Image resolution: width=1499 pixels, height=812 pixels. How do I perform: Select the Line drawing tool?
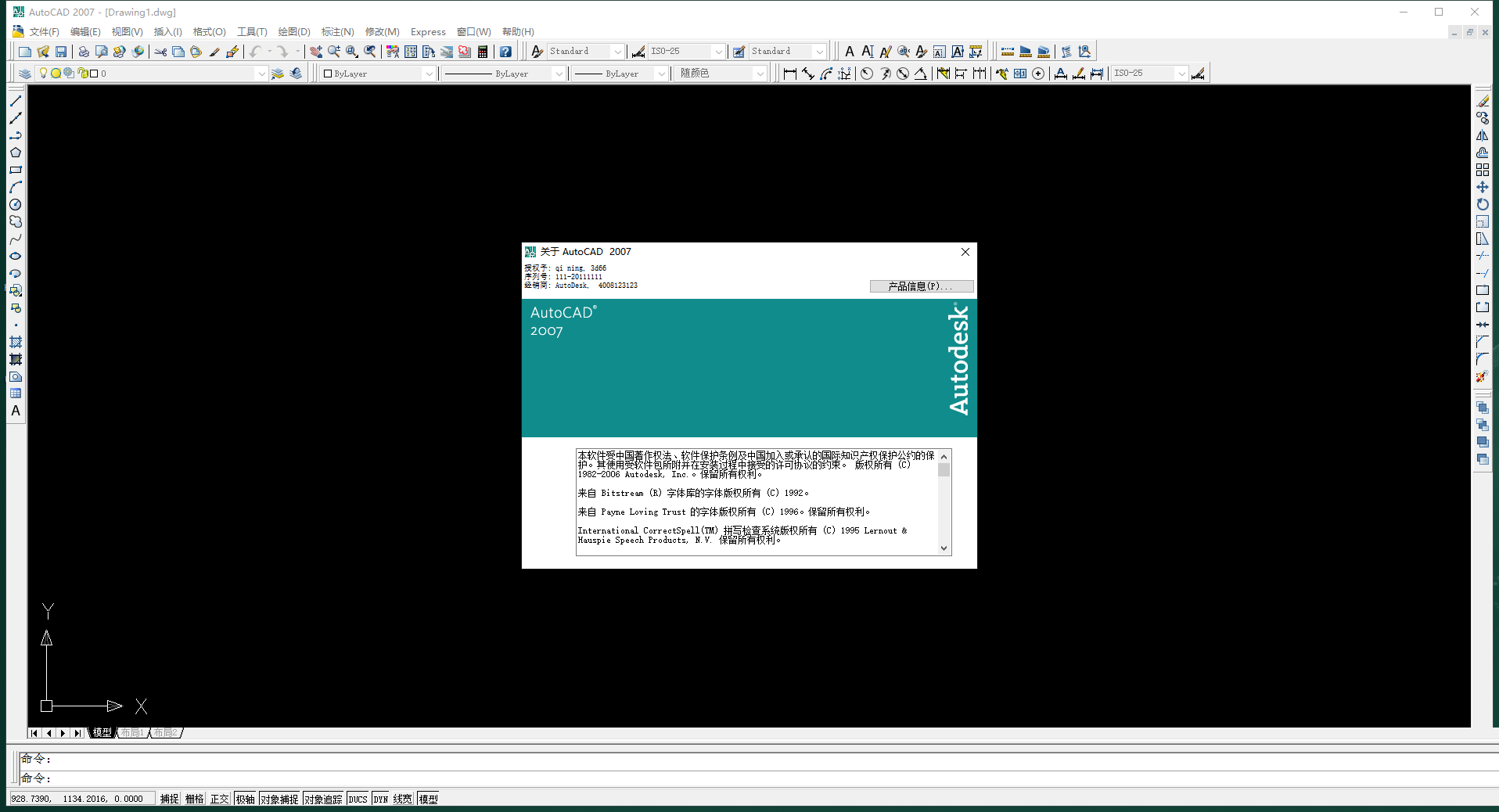pos(15,101)
